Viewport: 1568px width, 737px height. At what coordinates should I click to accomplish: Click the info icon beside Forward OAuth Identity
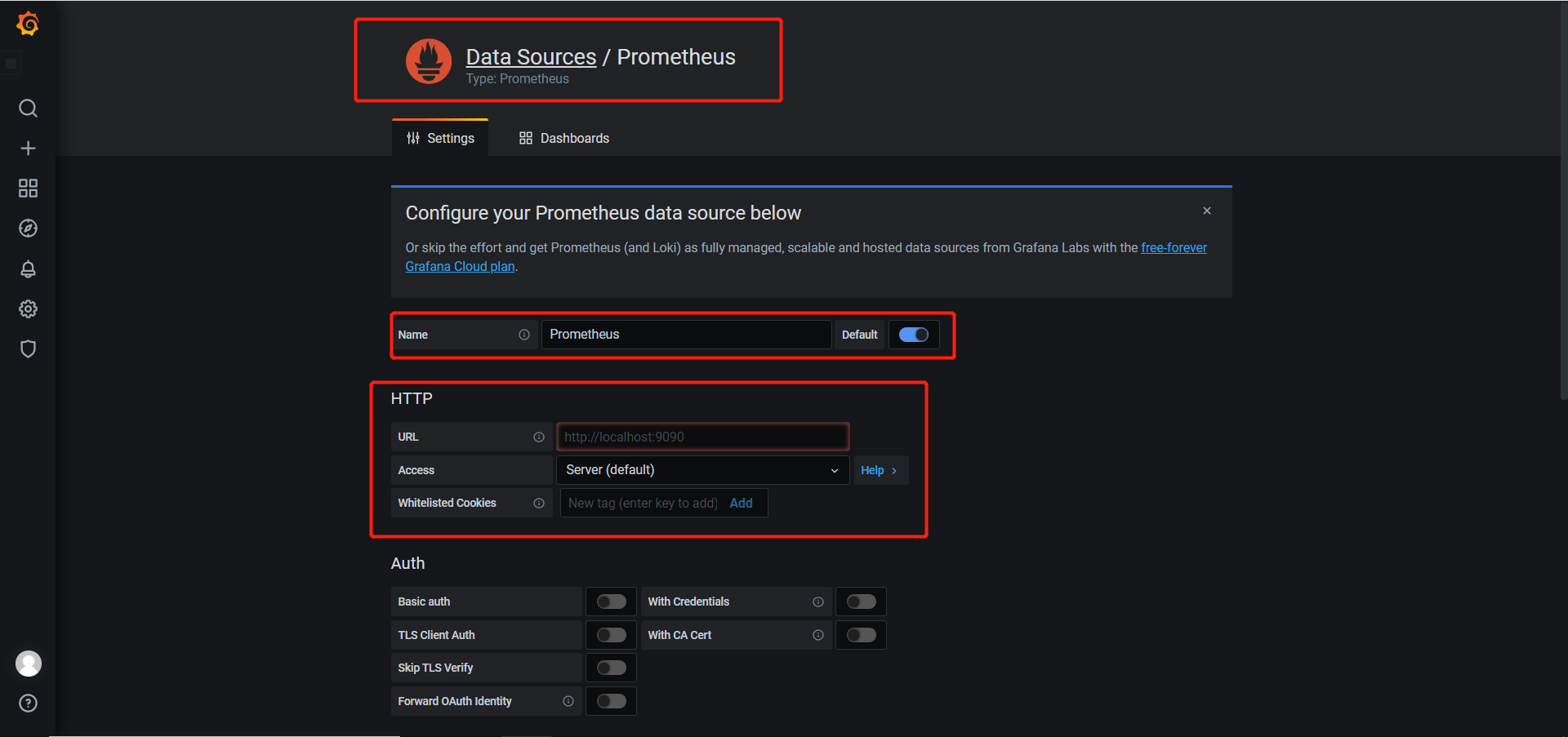[x=568, y=701]
